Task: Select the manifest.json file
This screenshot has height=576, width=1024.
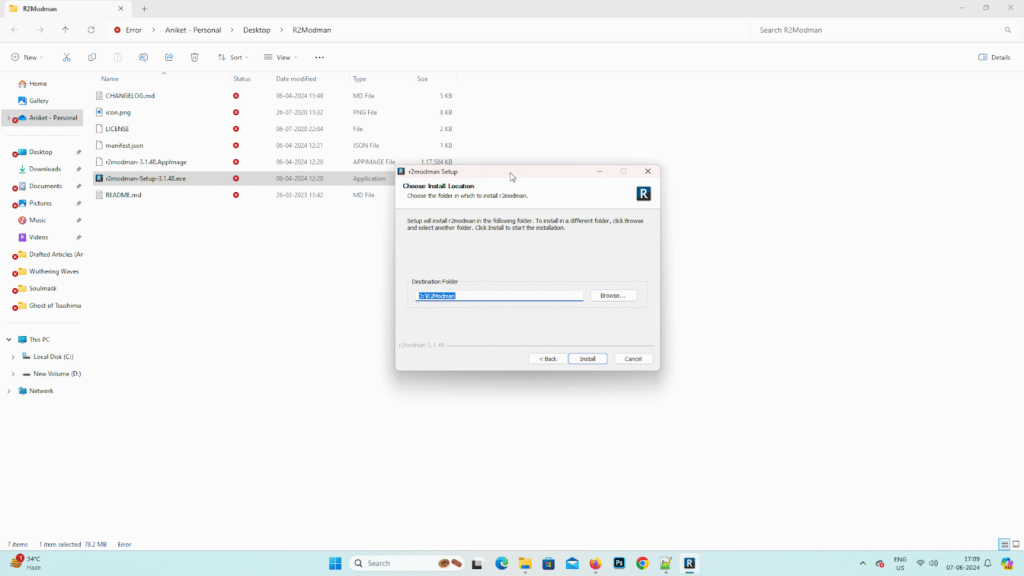Action: [x=124, y=146]
